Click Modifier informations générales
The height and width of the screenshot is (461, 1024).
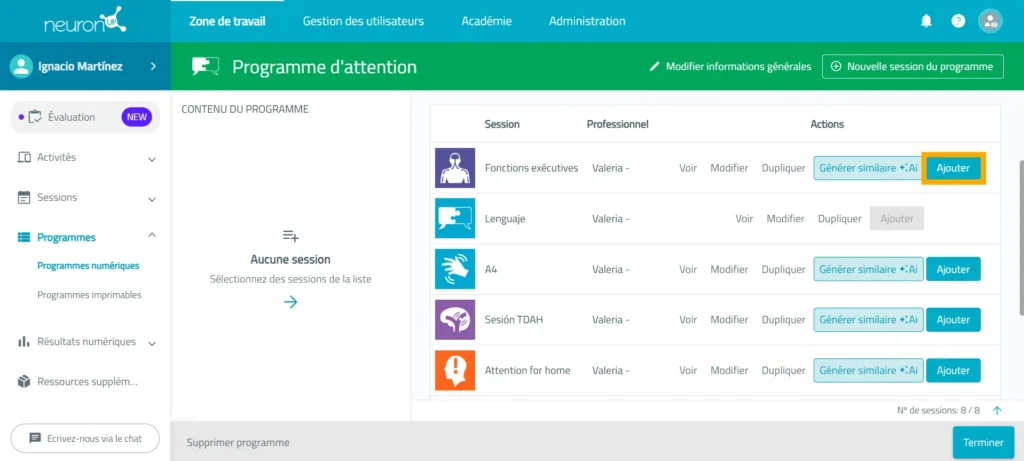(x=730, y=67)
